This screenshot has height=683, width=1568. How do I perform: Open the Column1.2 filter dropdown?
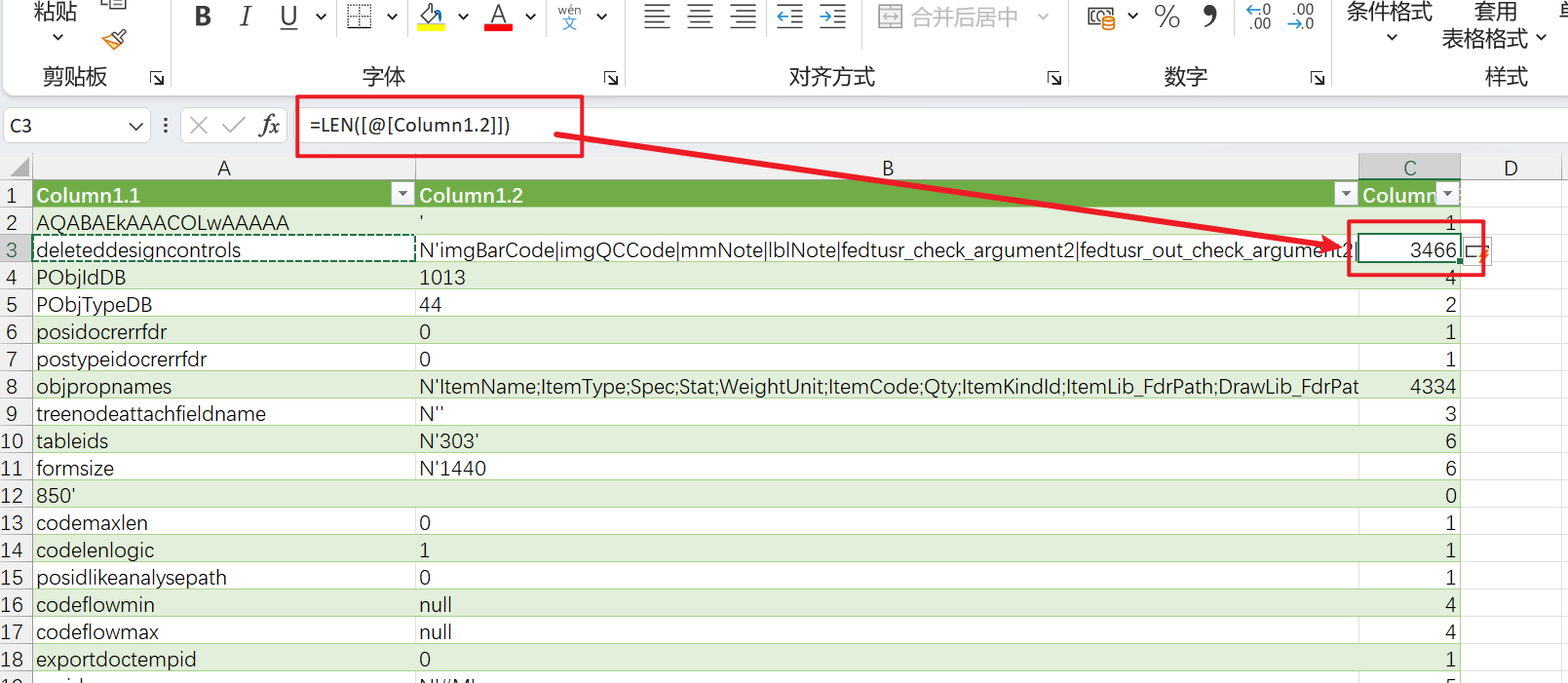1346,194
